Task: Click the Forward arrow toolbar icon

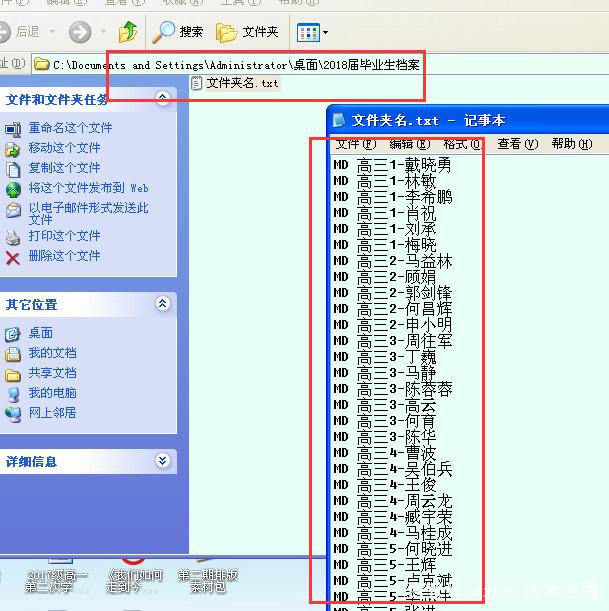Action: coord(80,32)
